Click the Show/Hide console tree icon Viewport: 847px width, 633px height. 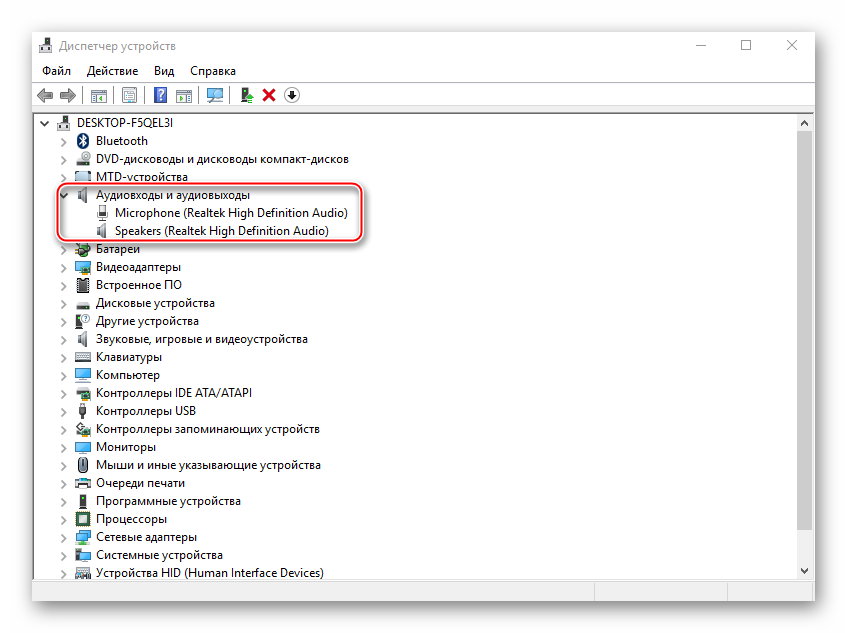pyautogui.click(x=99, y=95)
